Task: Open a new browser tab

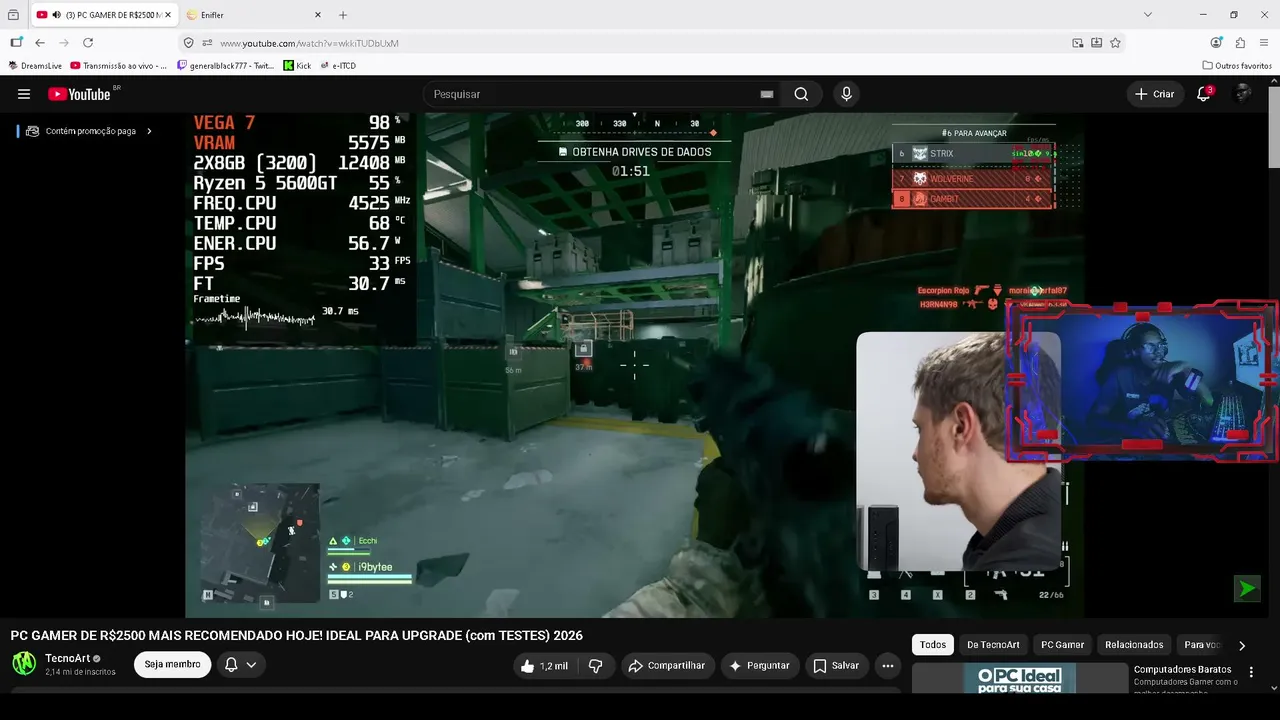Action: pyautogui.click(x=343, y=15)
